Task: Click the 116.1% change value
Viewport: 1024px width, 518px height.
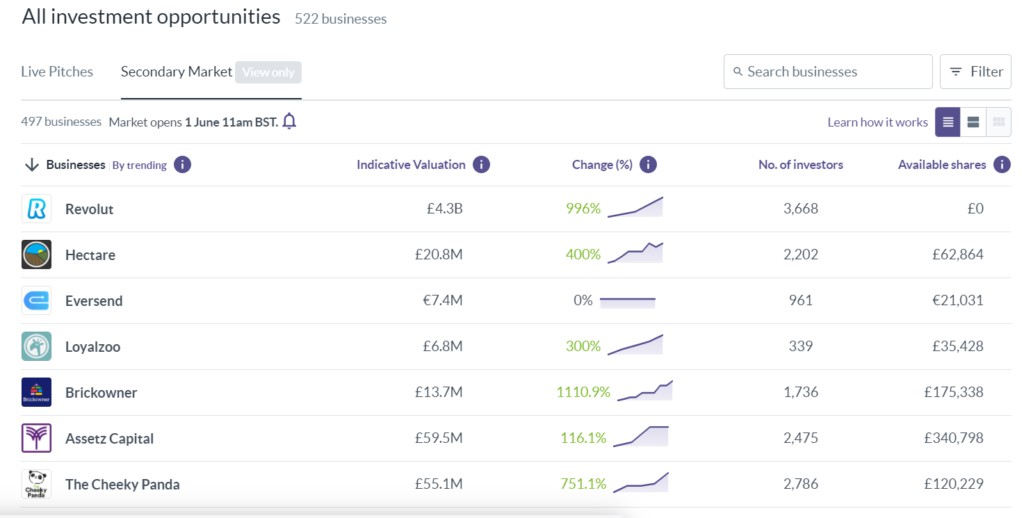Action: pyautogui.click(x=583, y=438)
